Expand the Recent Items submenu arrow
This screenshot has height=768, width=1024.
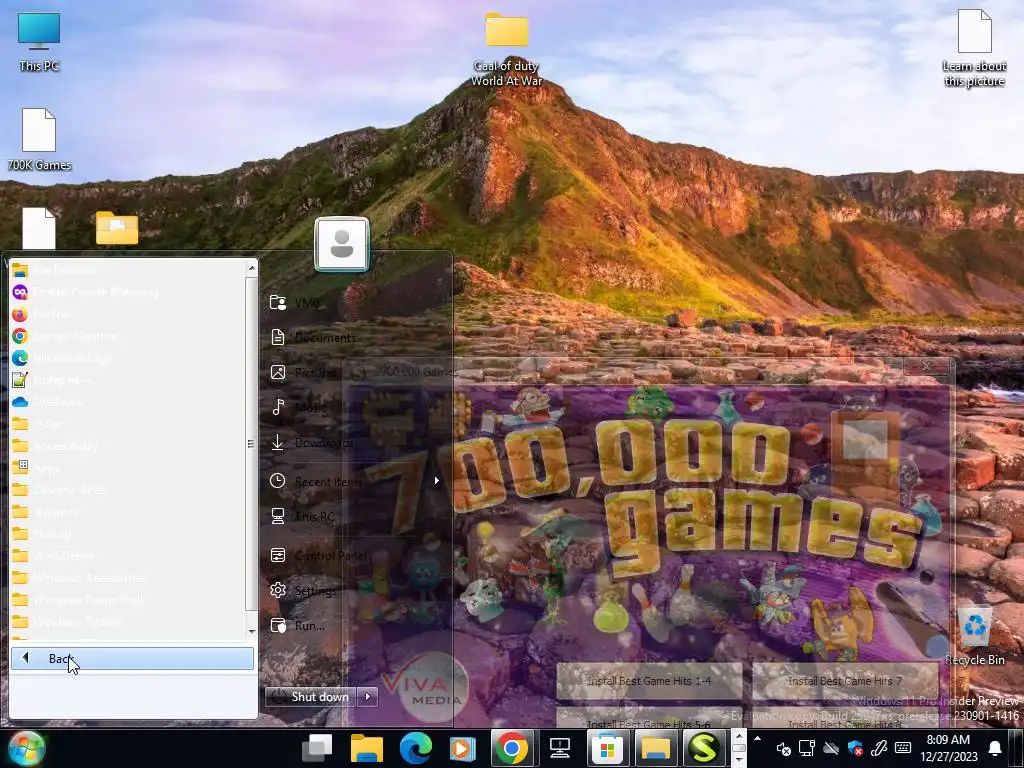pyautogui.click(x=436, y=481)
